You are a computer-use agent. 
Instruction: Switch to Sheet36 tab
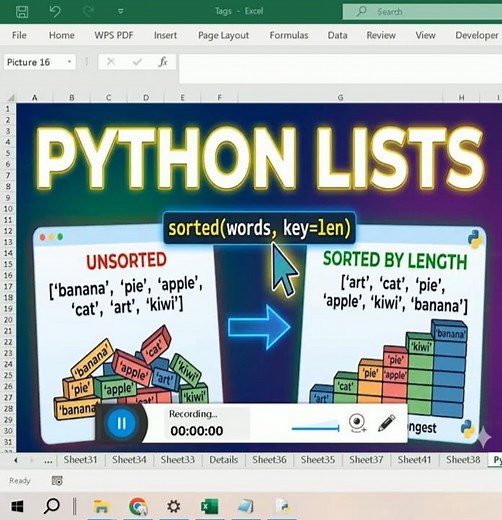coord(269,460)
